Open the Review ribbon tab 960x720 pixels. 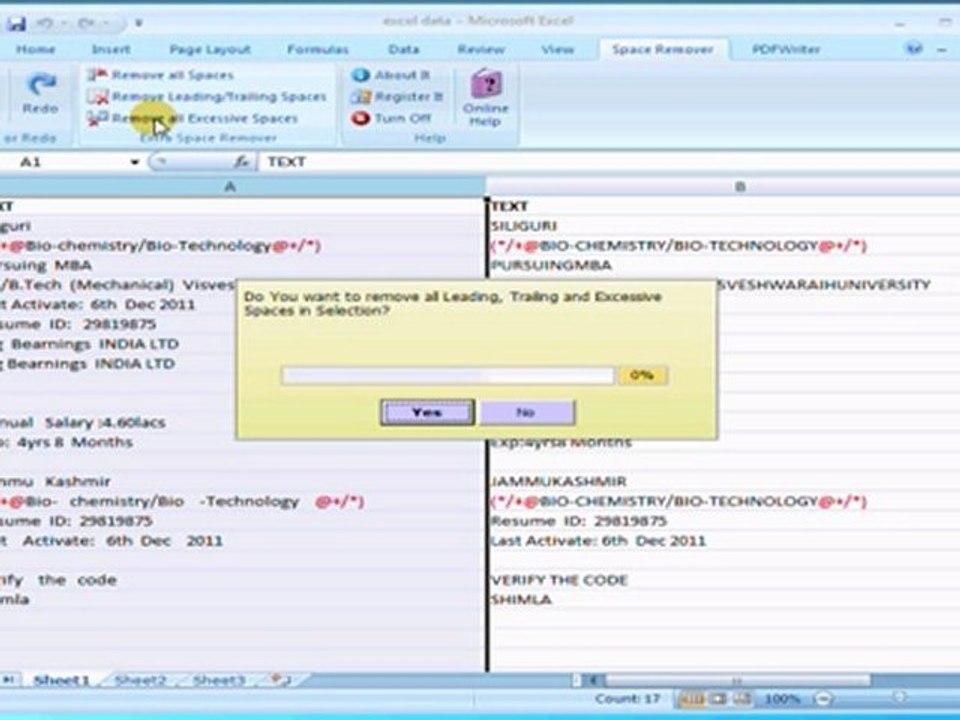(x=481, y=49)
